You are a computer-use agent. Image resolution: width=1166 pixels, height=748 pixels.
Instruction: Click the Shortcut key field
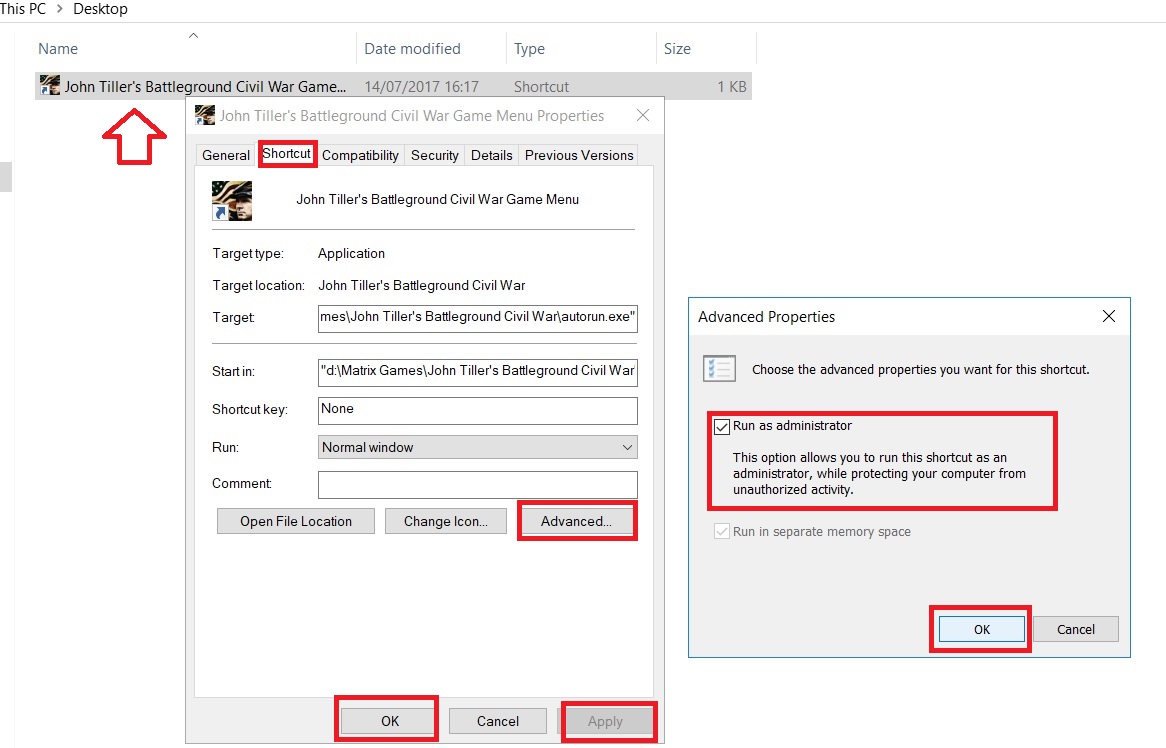click(x=477, y=410)
